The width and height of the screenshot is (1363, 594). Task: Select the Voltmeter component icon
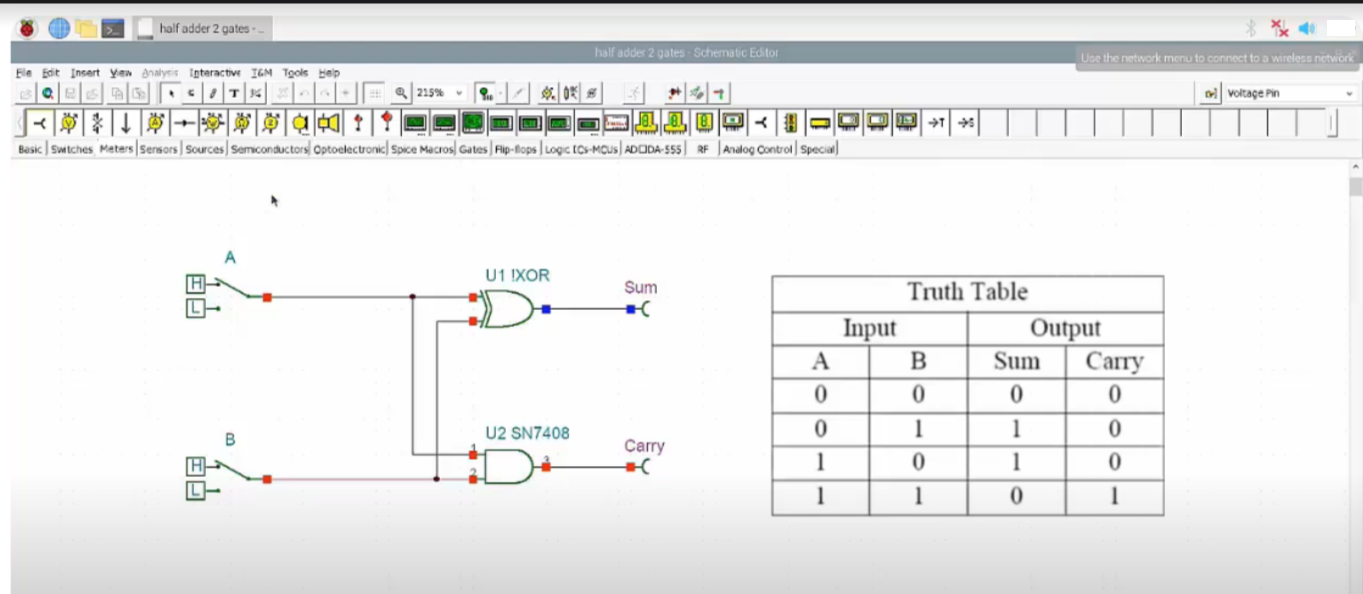point(68,123)
